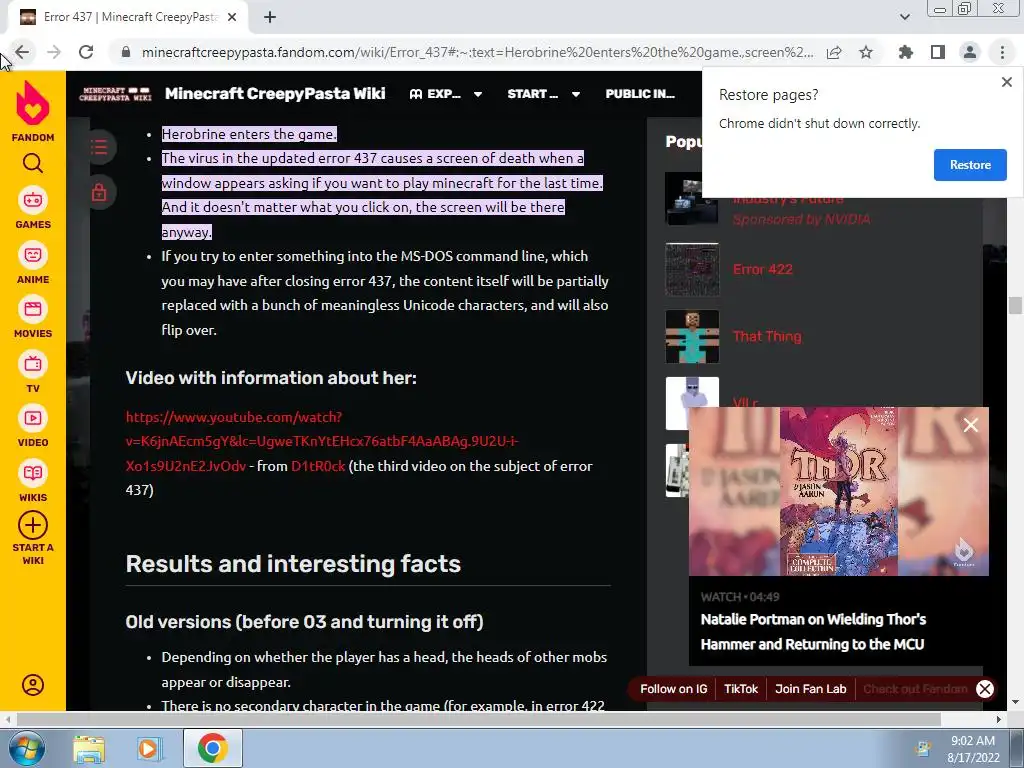Open the TV section in the sidebar
Viewport: 1024px width, 768px height.
pos(33,372)
